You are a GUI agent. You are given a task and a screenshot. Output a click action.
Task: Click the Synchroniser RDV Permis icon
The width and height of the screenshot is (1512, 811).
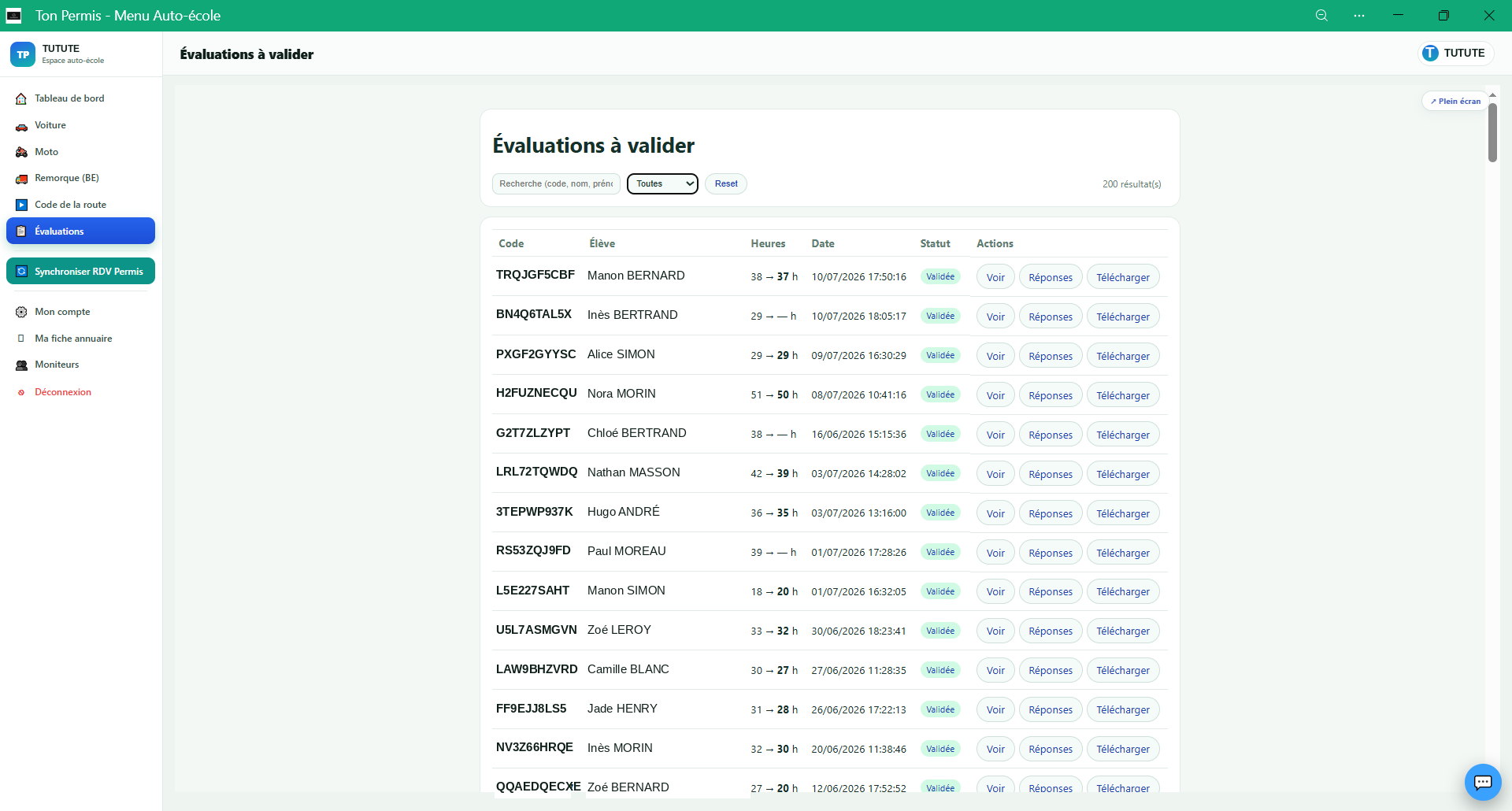pos(21,272)
